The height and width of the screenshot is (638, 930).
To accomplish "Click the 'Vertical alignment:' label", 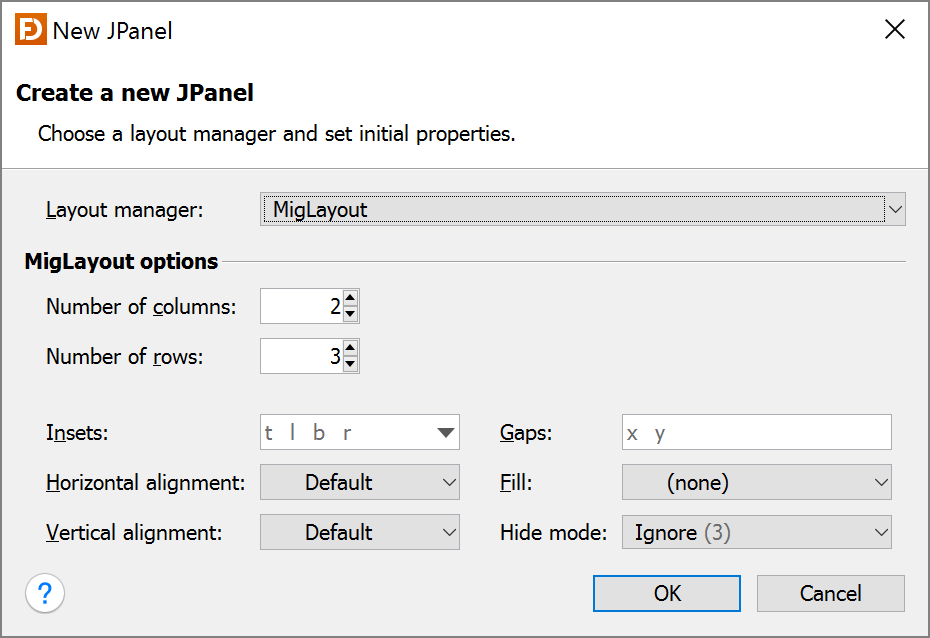I will pyautogui.click(x=134, y=532).
